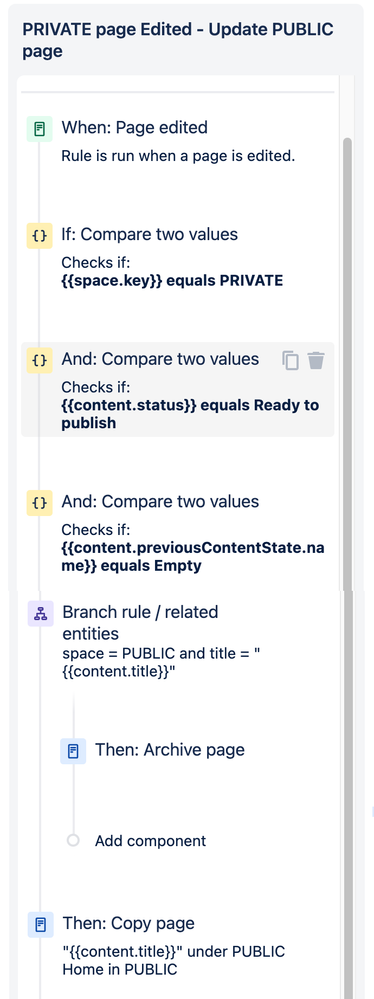Click the curly braces icon beside previousContentState condition
Viewport: 374px width, 999px height.
pyautogui.click(x=39, y=503)
